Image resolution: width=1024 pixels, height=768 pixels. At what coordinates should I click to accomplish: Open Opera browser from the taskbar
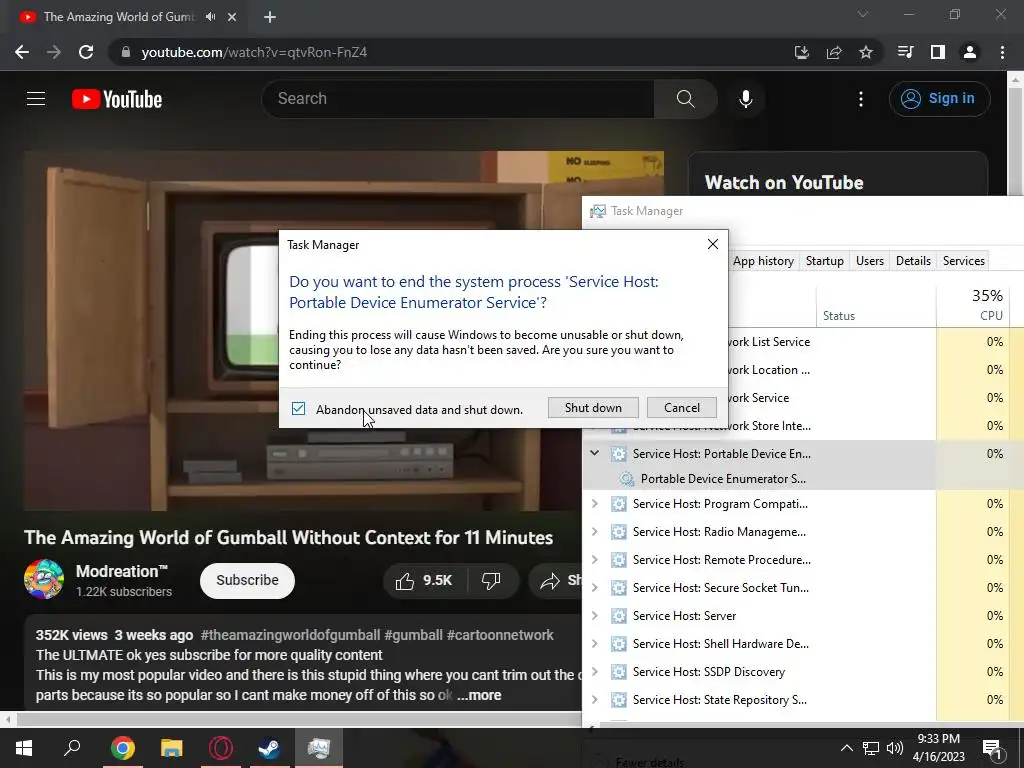(221, 748)
